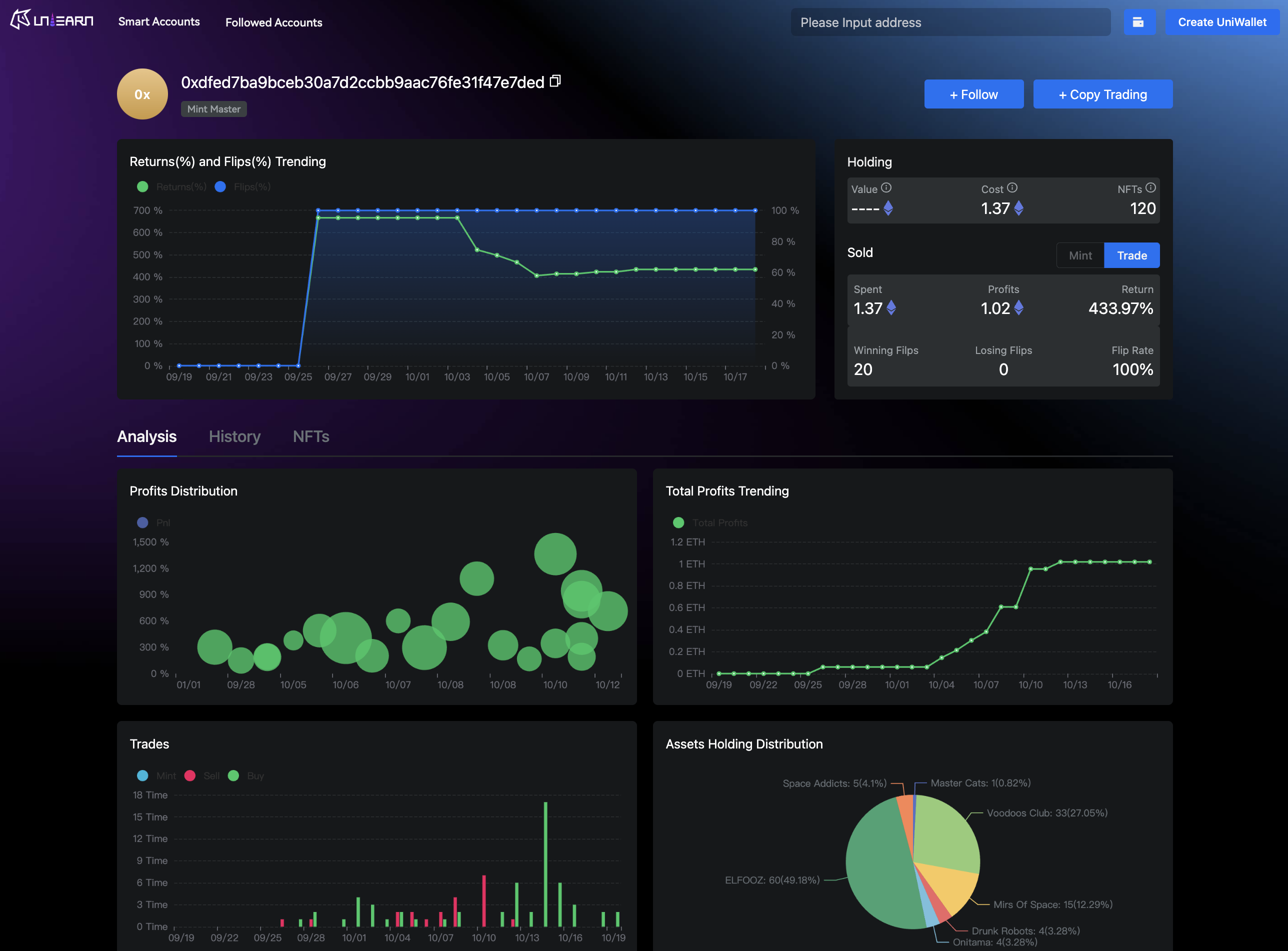Copy the wallet address using copy icon
This screenshot has height=951, width=1288.
(555, 81)
